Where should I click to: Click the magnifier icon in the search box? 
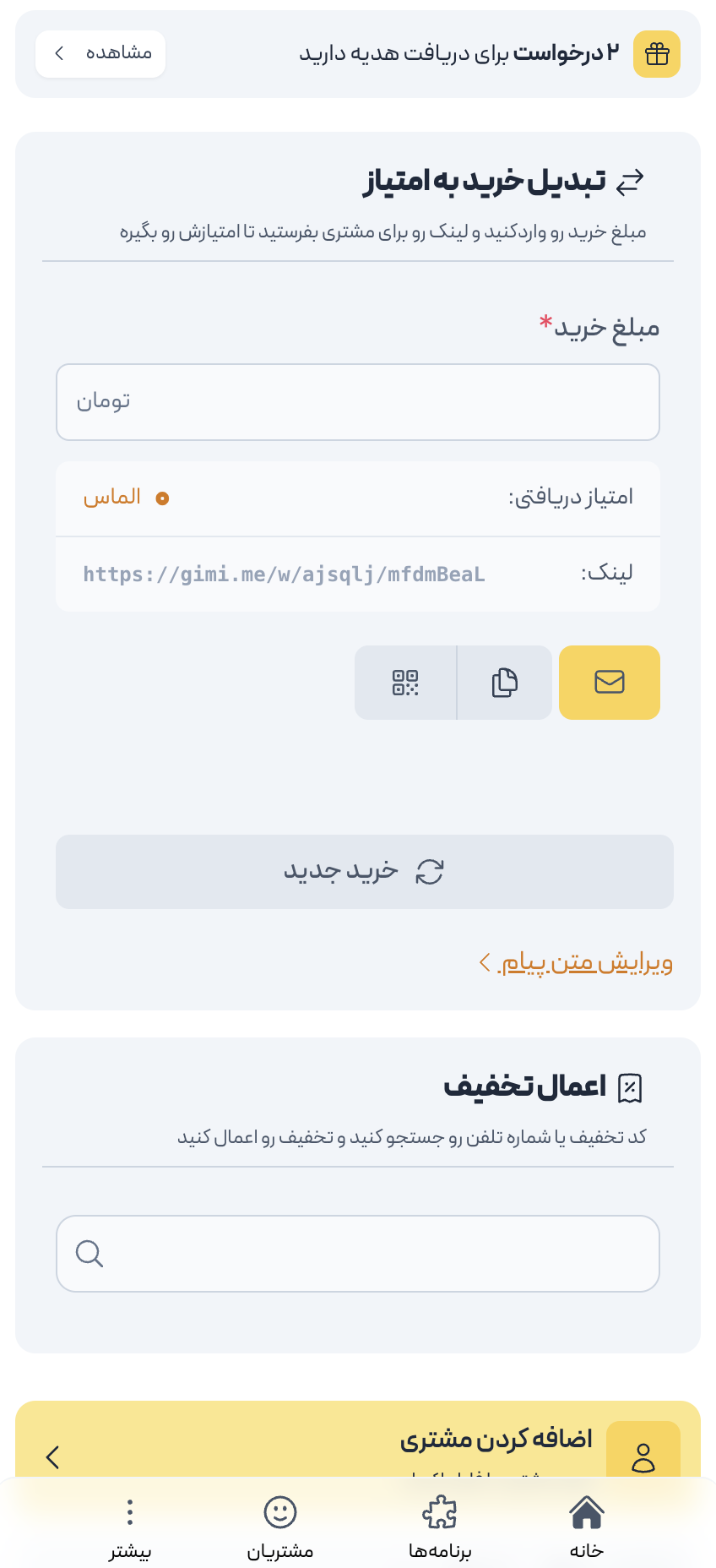pos(89,1254)
